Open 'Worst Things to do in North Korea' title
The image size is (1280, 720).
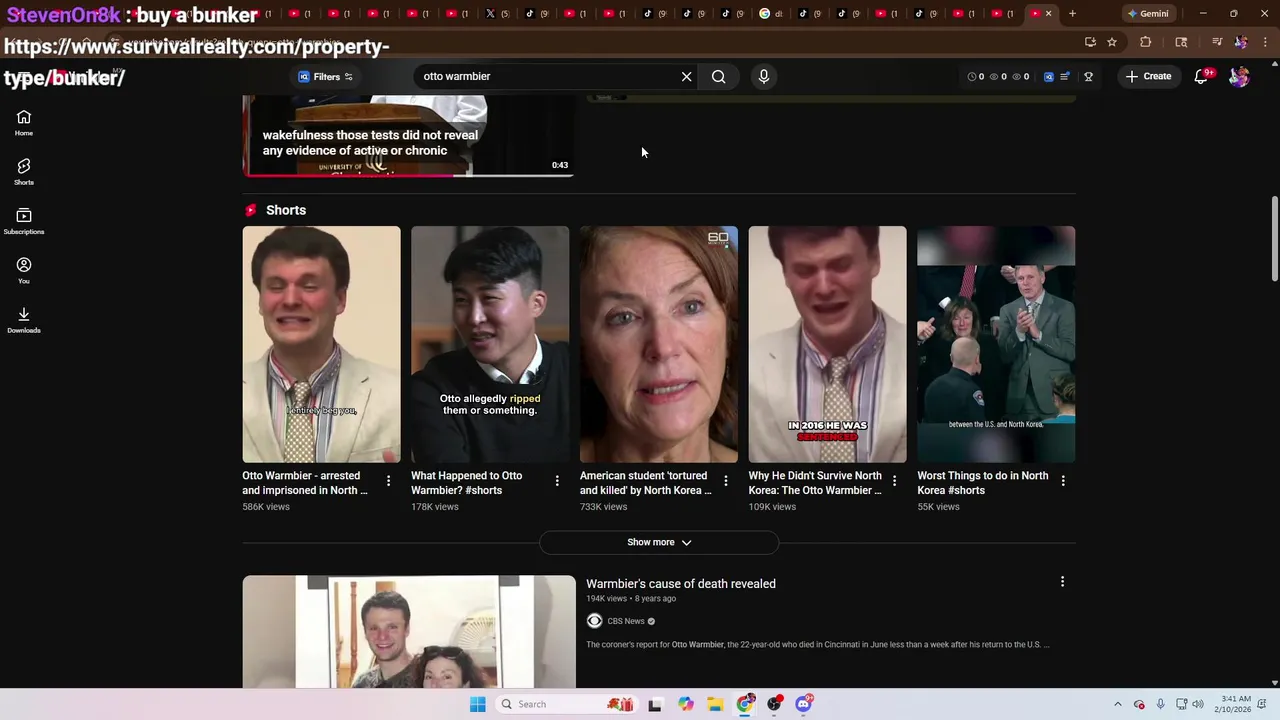[x=983, y=483]
